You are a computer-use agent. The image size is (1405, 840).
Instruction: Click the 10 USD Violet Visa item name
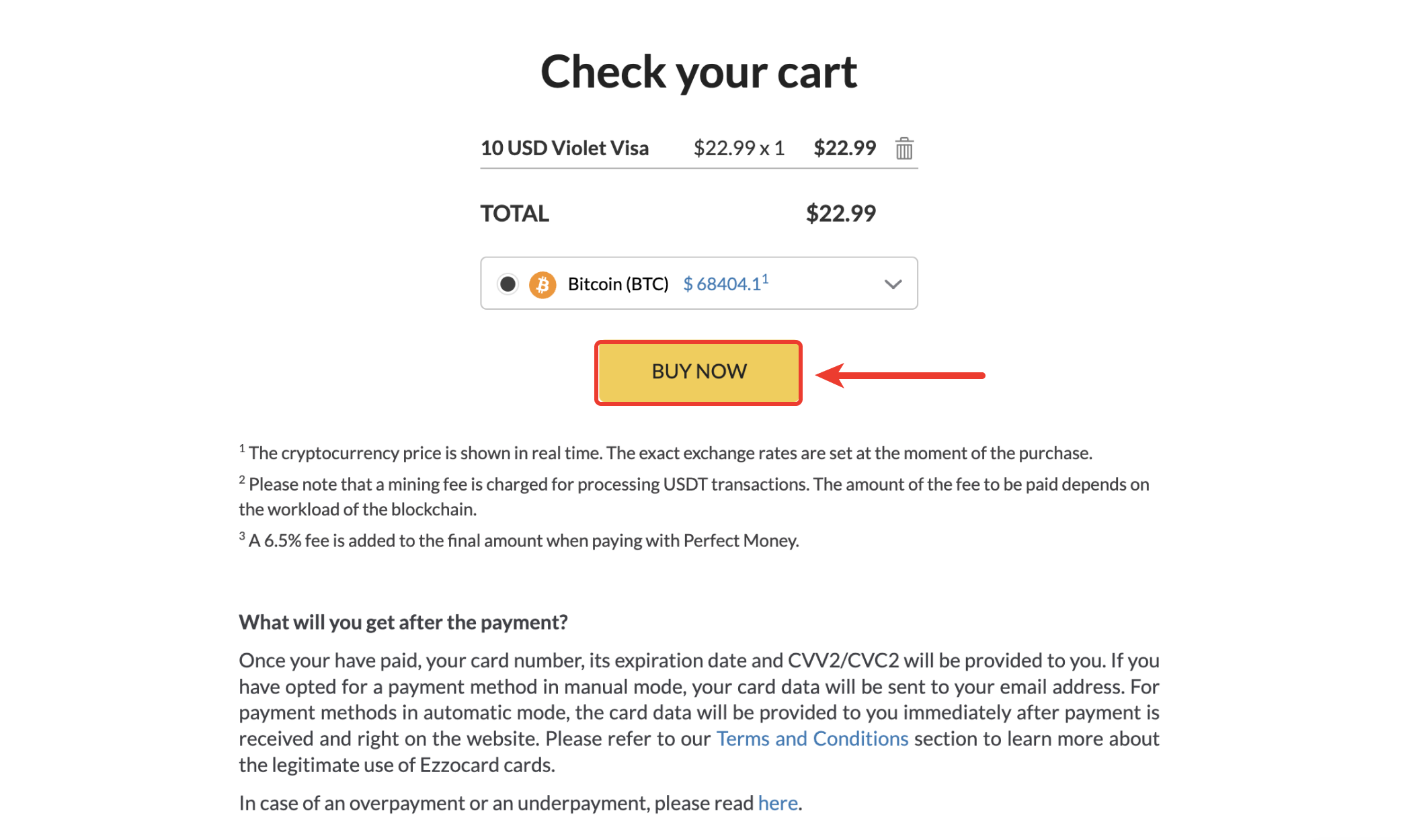click(x=565, y=148)
